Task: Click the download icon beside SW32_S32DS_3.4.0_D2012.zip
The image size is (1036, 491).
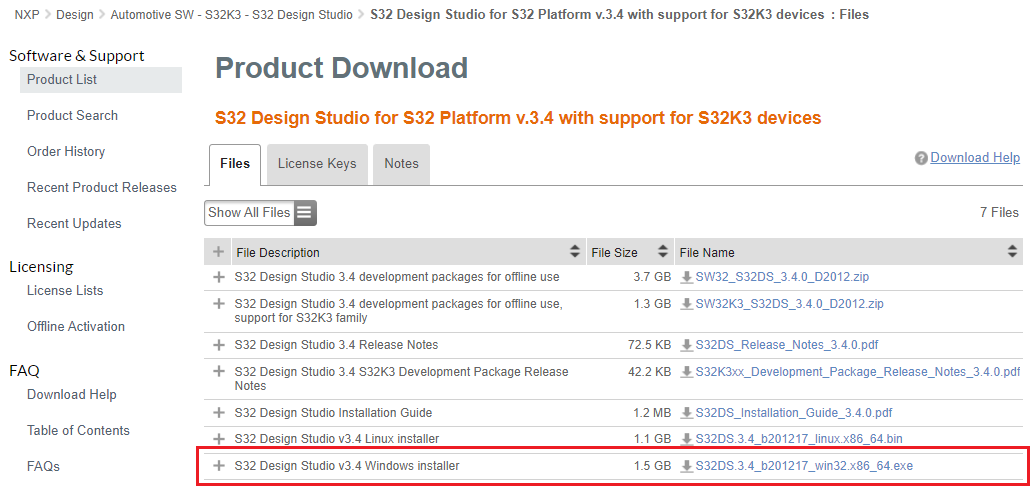Action: coord(686,277)
